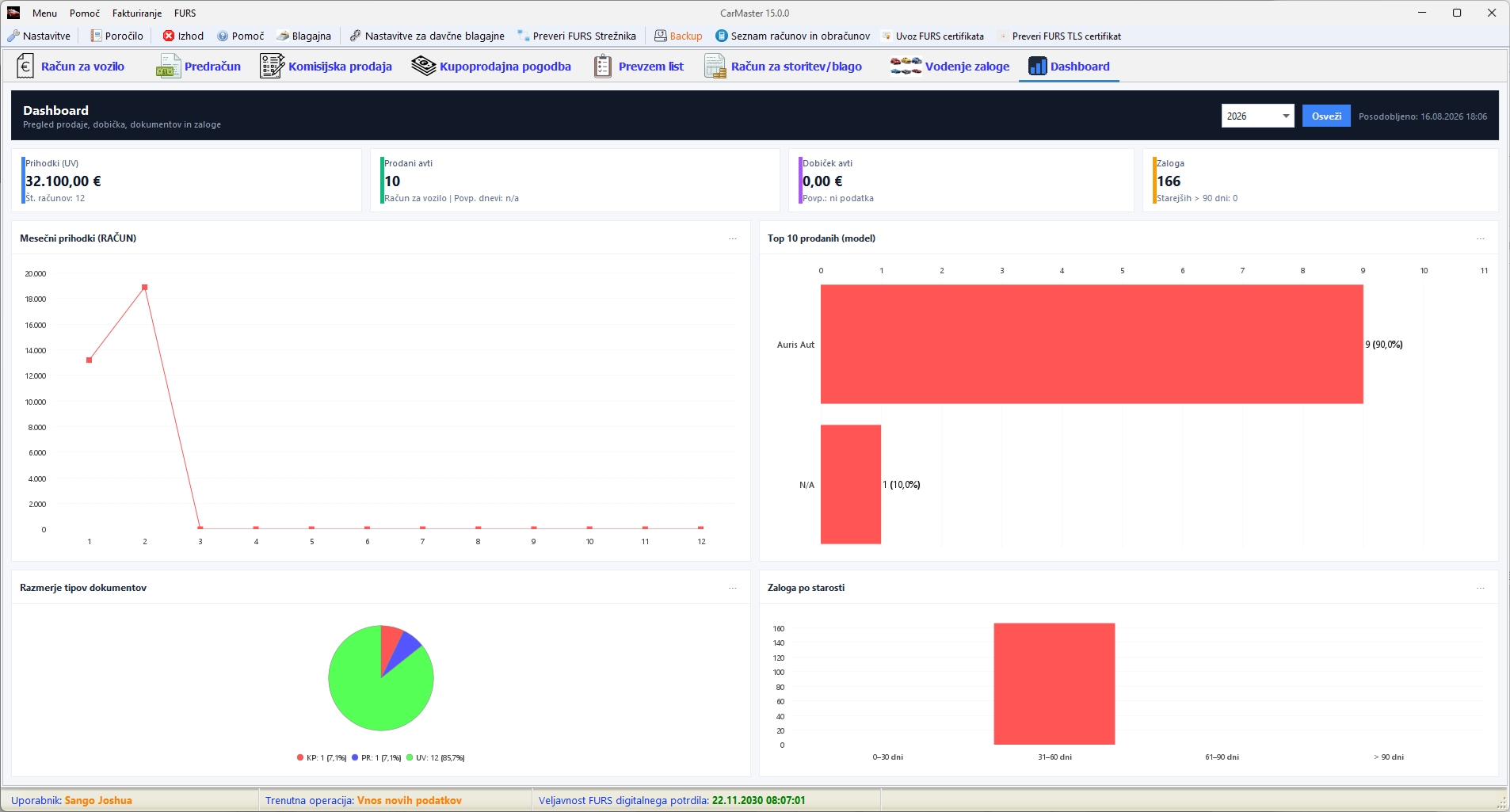Viewport: 1510px width, 812px height.
Task: Open Komisijska prodaja checklist icon
Action: [272, 67]
